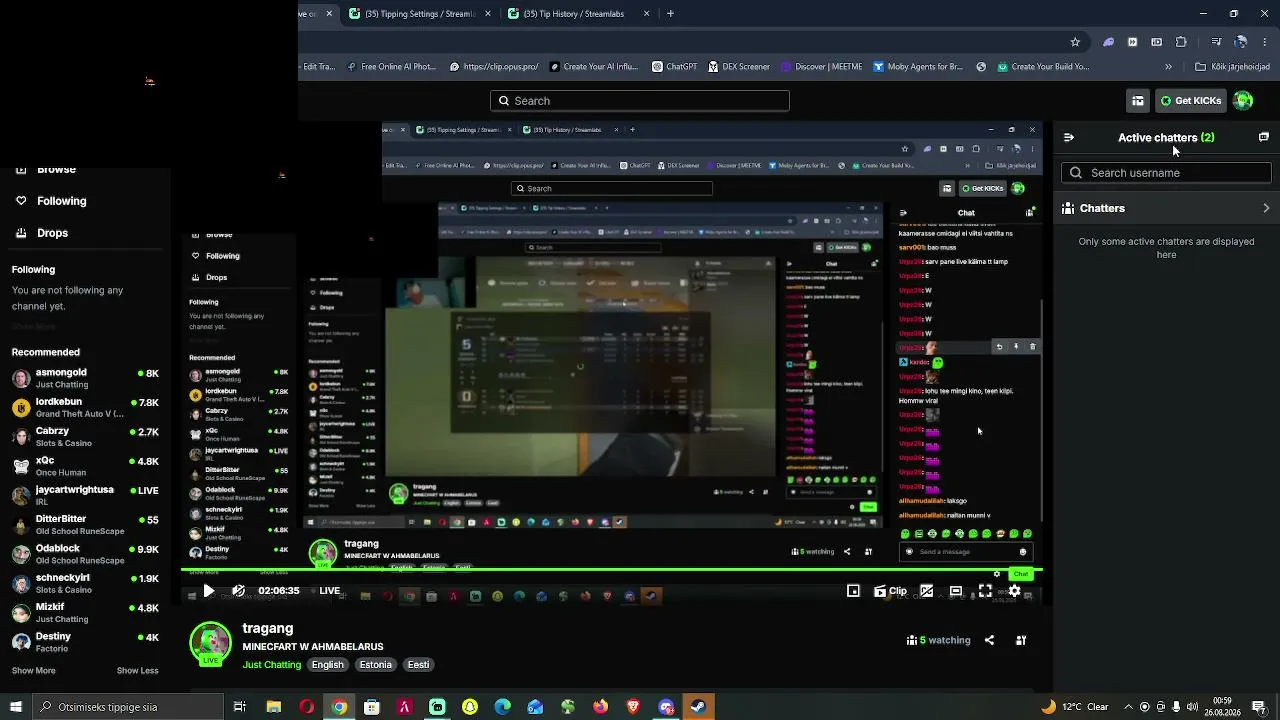Viewport: 1280px width, 720px height.
Task: Click the Kick search field
Action: (640, 101)
